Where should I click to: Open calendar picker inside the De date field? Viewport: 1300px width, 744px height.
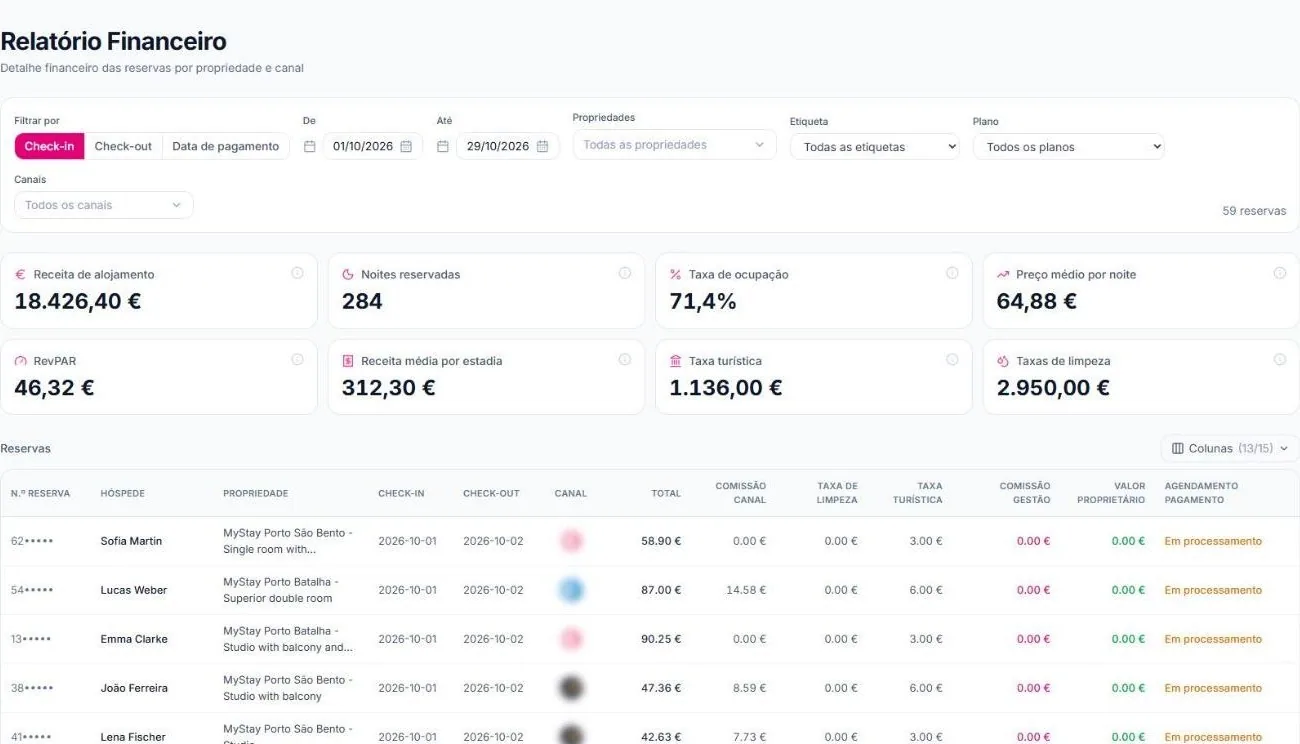(x=406, y=146)
